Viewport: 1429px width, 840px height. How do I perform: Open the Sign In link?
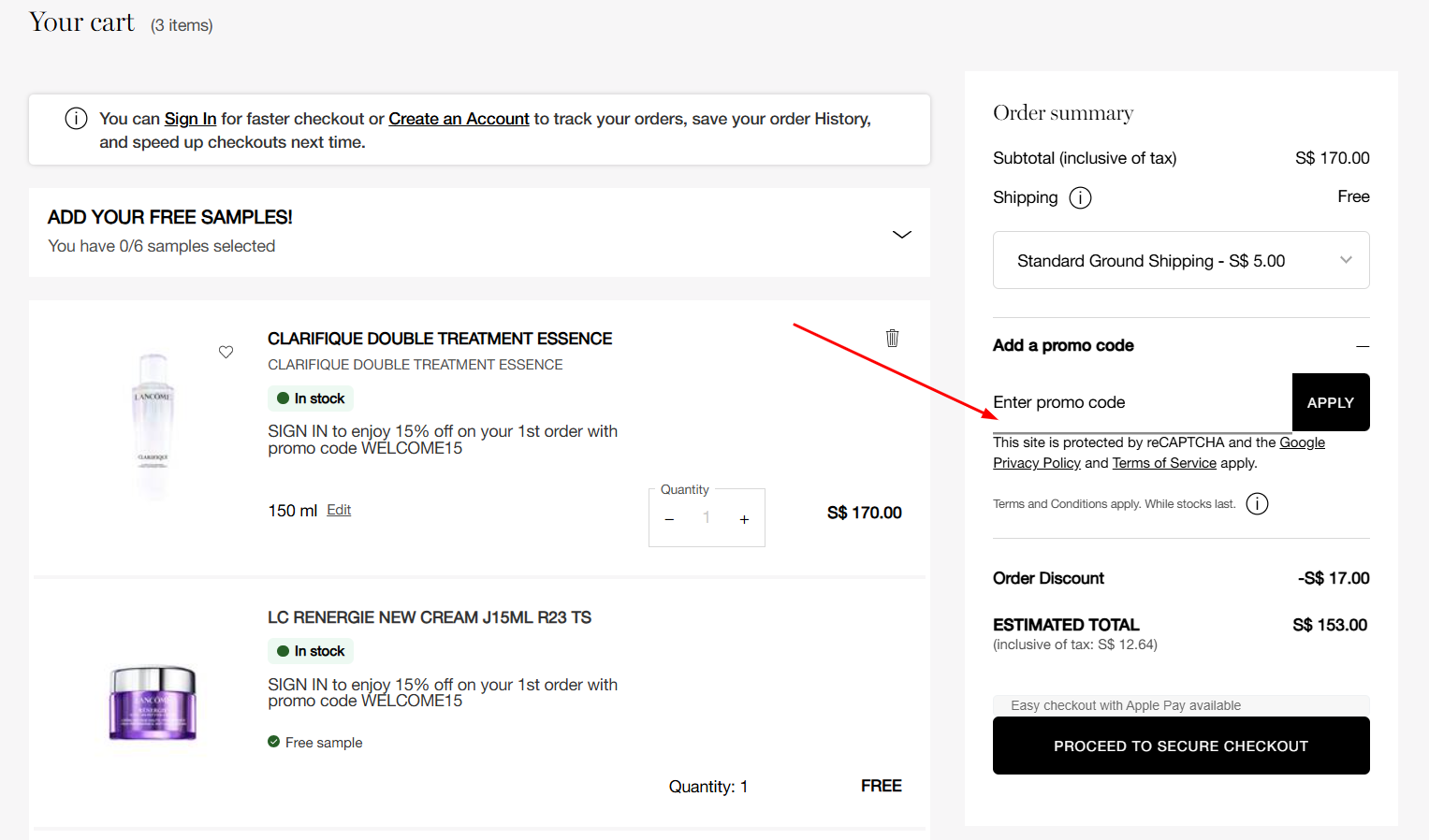(x=190, y=119)
